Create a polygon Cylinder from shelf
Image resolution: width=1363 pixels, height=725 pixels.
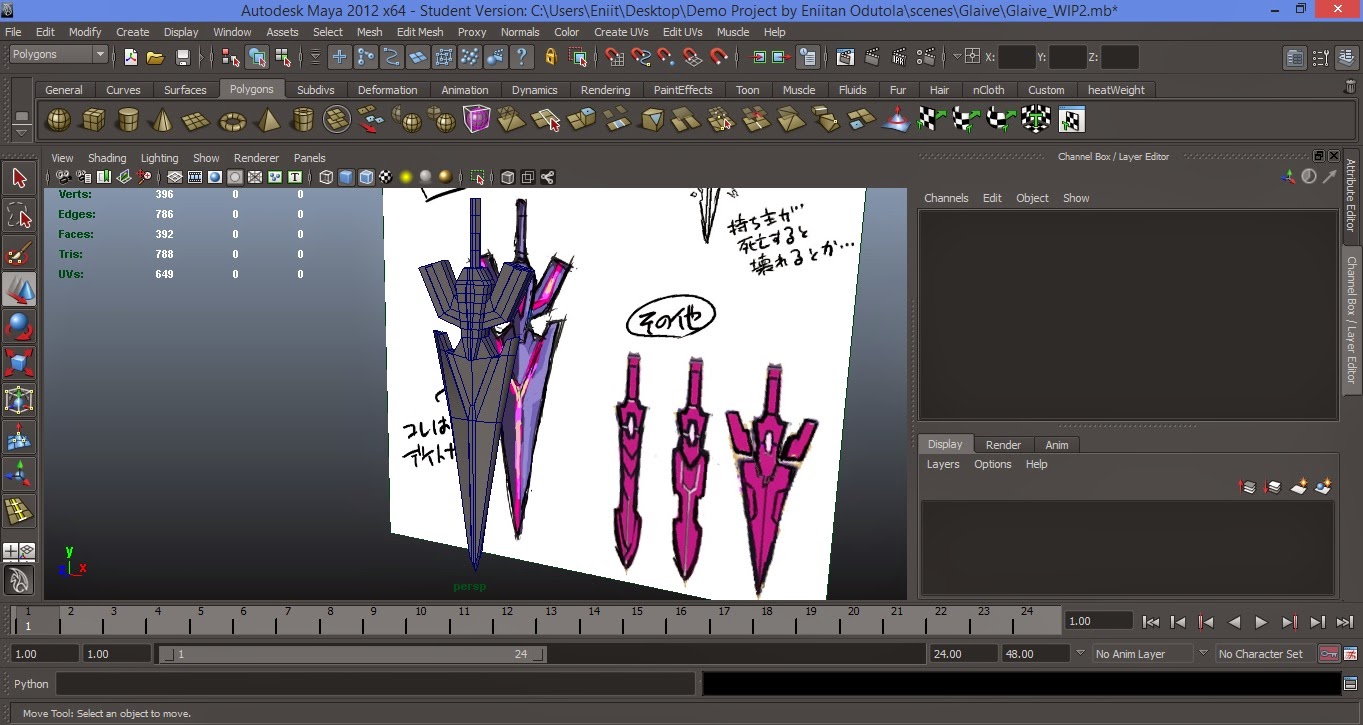click(128, 121)
